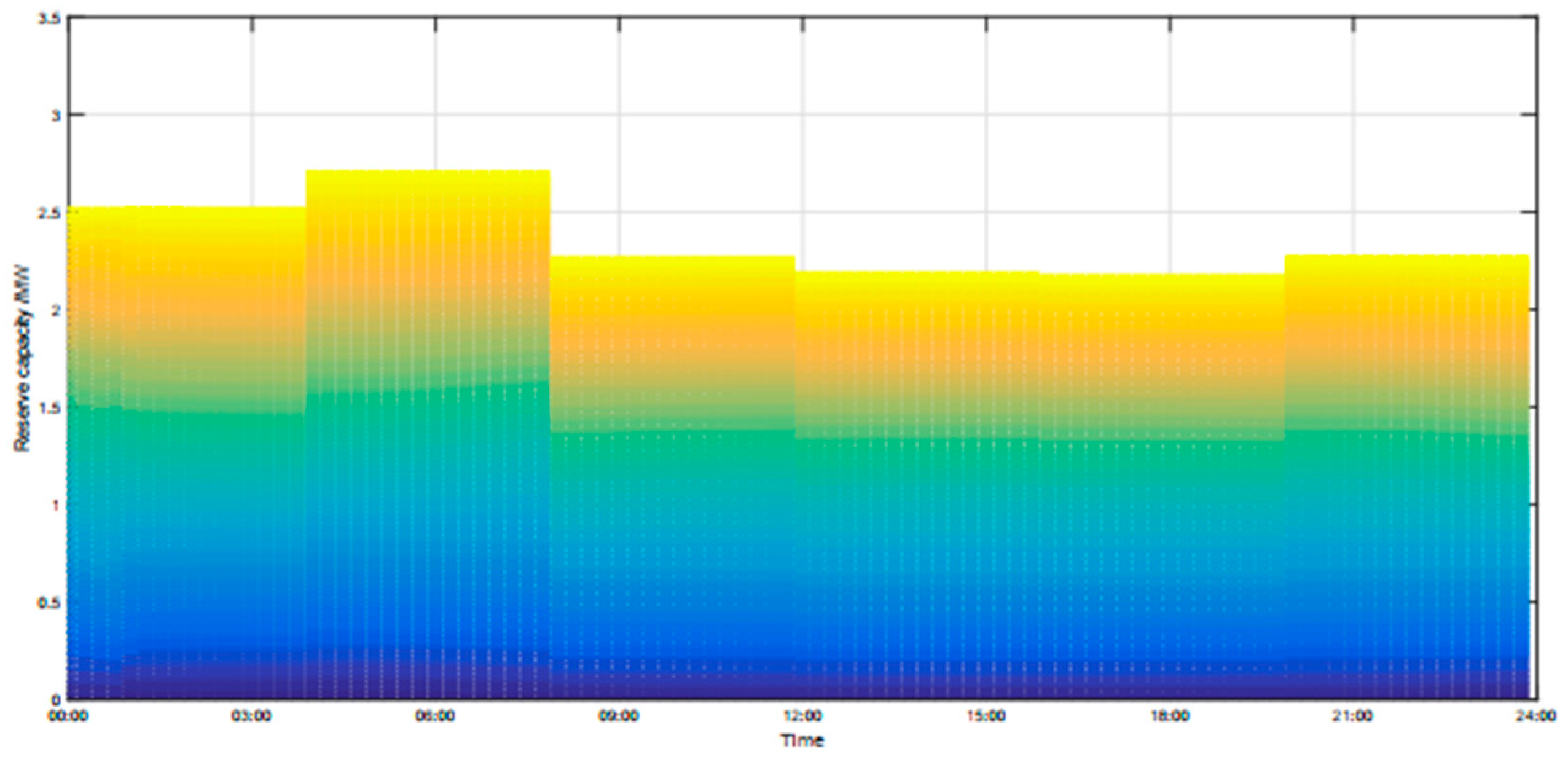This screenshot has height=757, width=1568.
Task: Click the 15:00 time axis label
Action: [x=986, y=716]
